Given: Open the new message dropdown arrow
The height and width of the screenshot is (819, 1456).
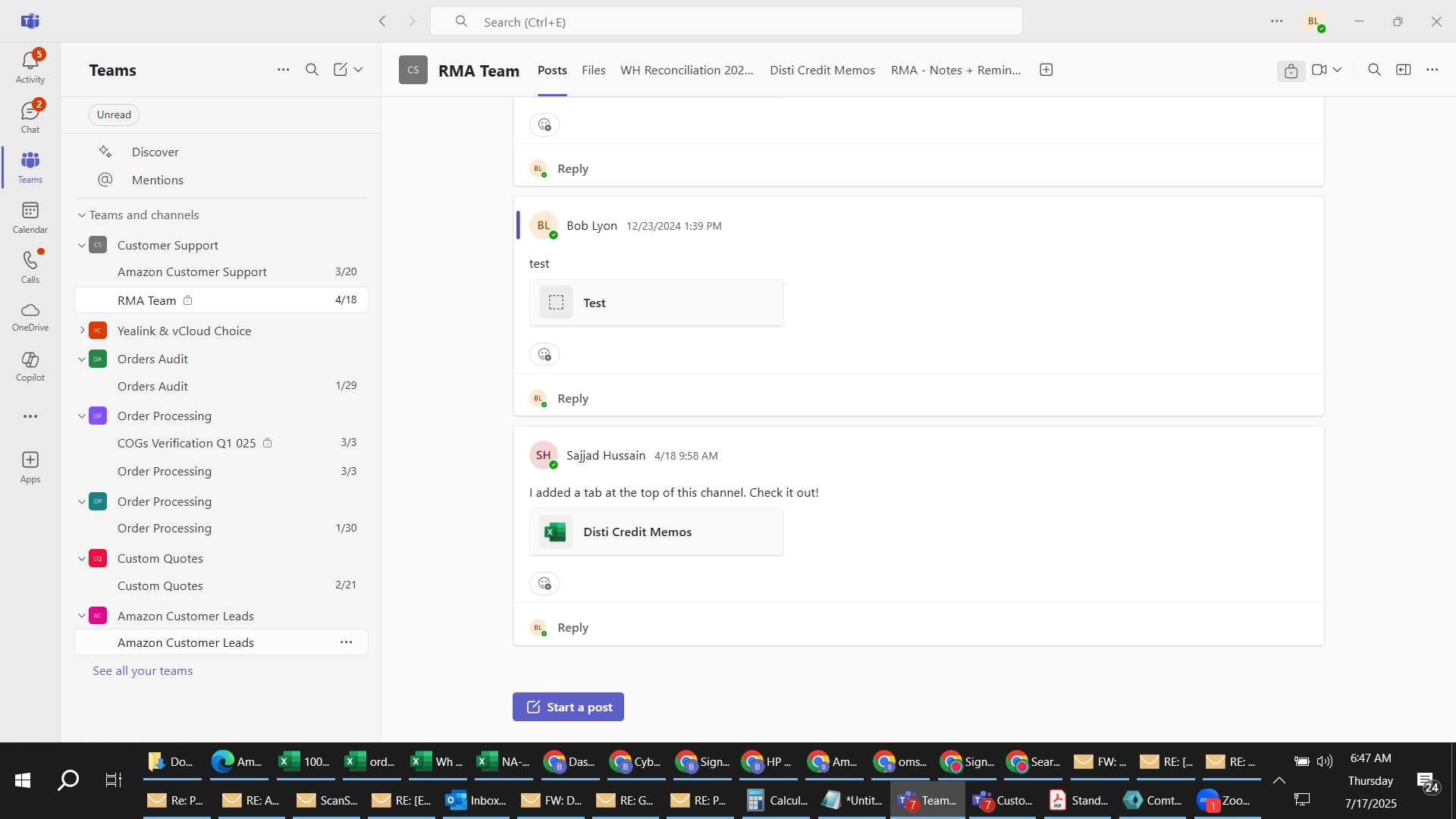Looking at the screenshot, I should pos(359,70).
